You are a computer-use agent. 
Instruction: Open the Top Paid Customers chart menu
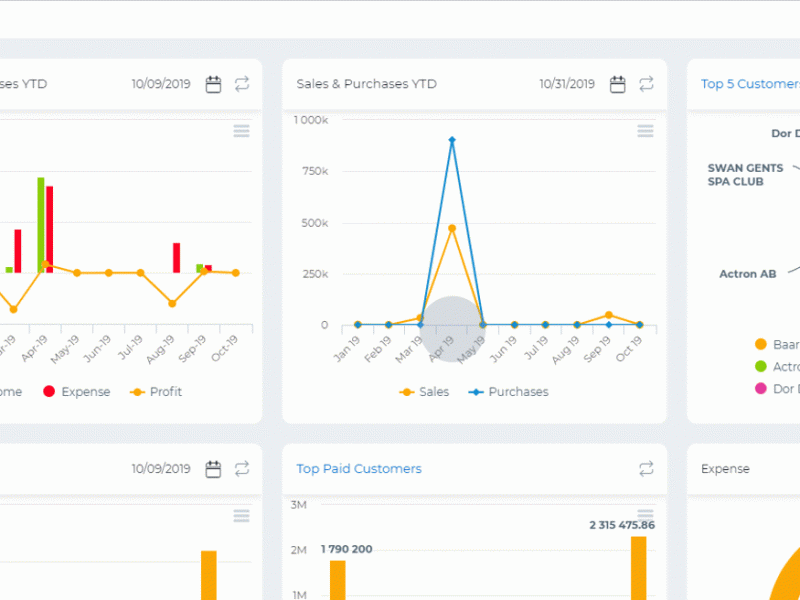click(645, 514)
